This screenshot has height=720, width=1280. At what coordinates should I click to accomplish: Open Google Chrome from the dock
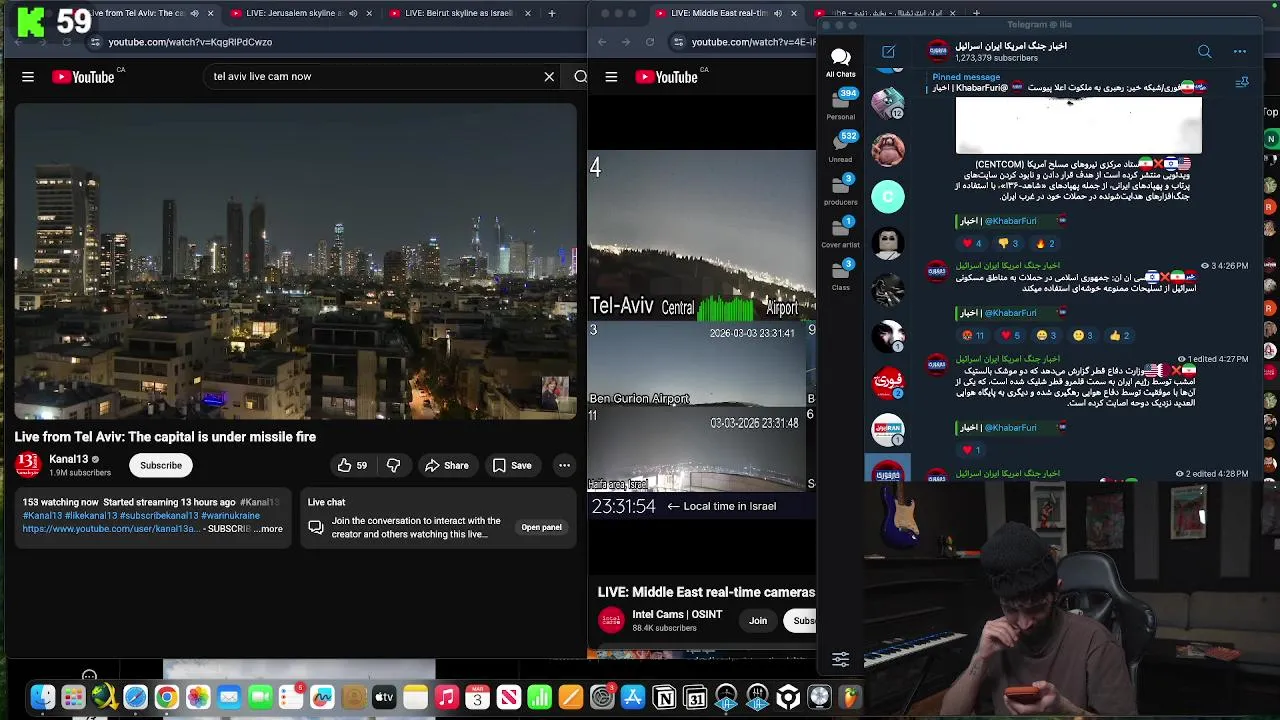(167, 697)
